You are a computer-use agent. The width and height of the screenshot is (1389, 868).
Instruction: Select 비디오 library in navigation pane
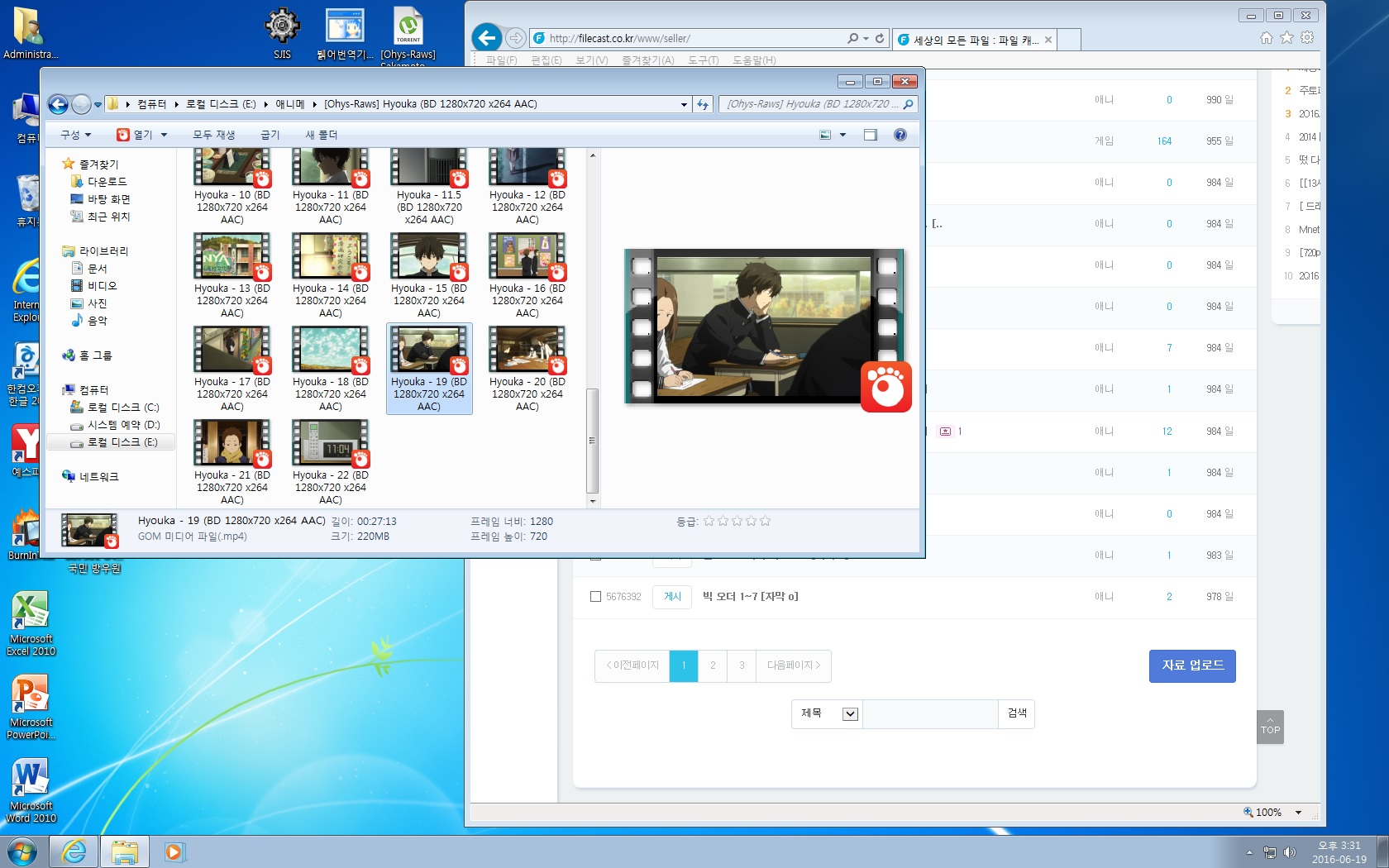103,286
